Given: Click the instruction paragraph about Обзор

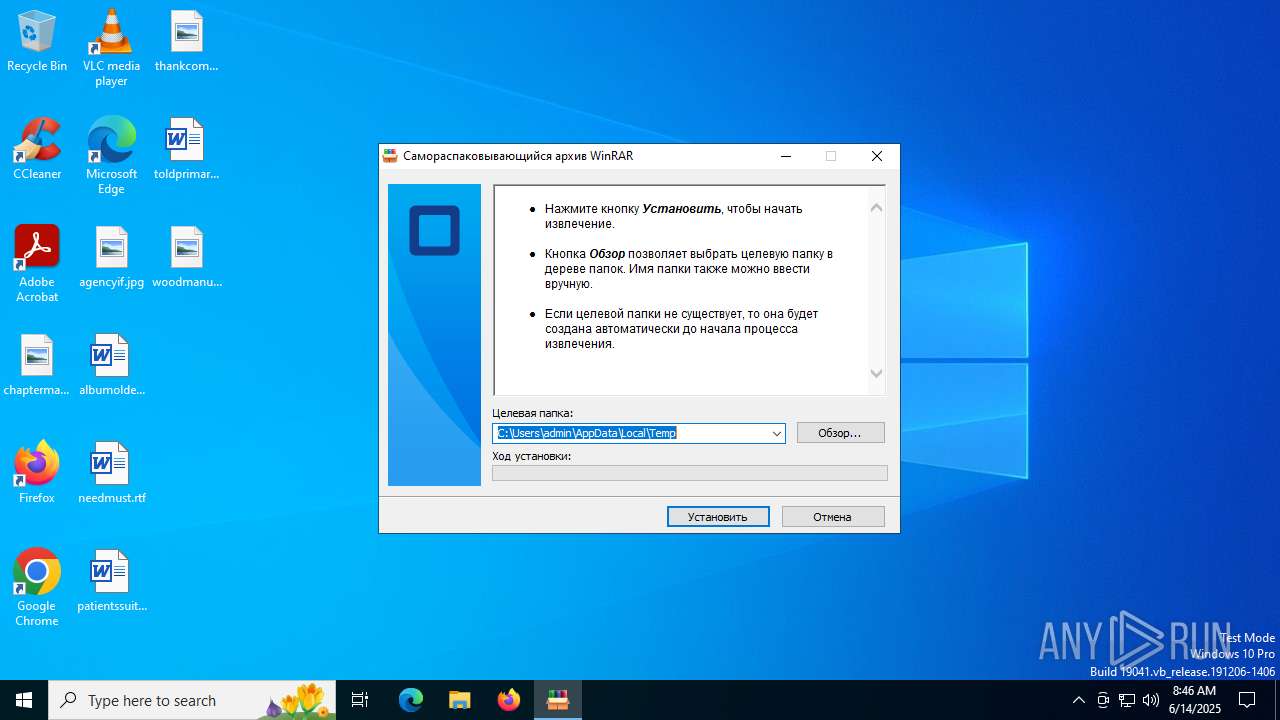Looking at the screenshot, I should [x=689, y=269].
